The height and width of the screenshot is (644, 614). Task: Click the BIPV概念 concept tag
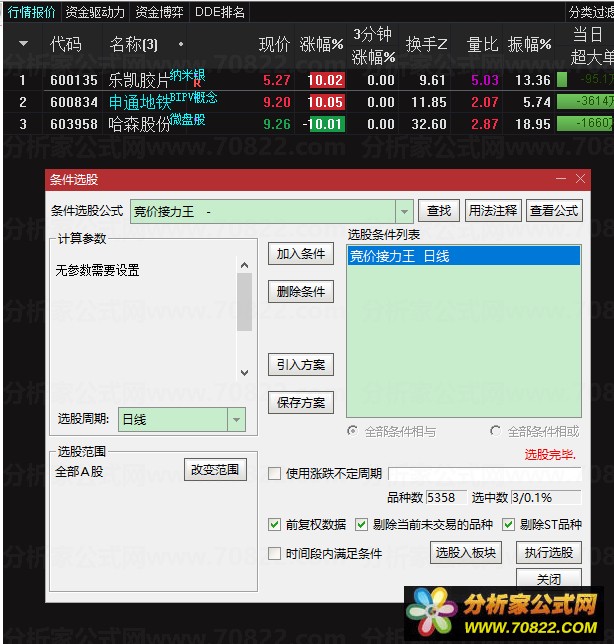click(x=193, y=97)
